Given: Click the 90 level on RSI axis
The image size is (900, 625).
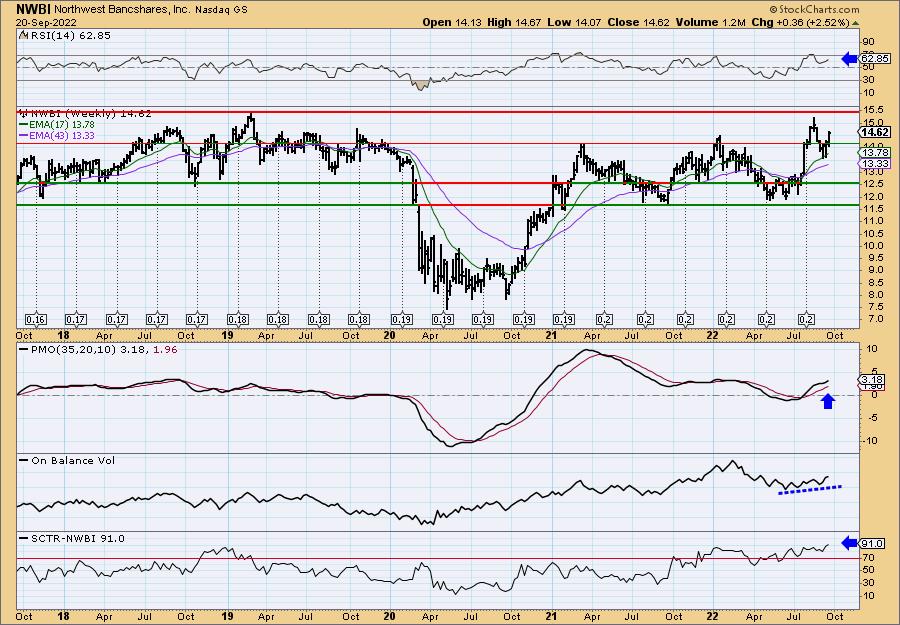Looking at the screenshot, I should coord(867,41).
